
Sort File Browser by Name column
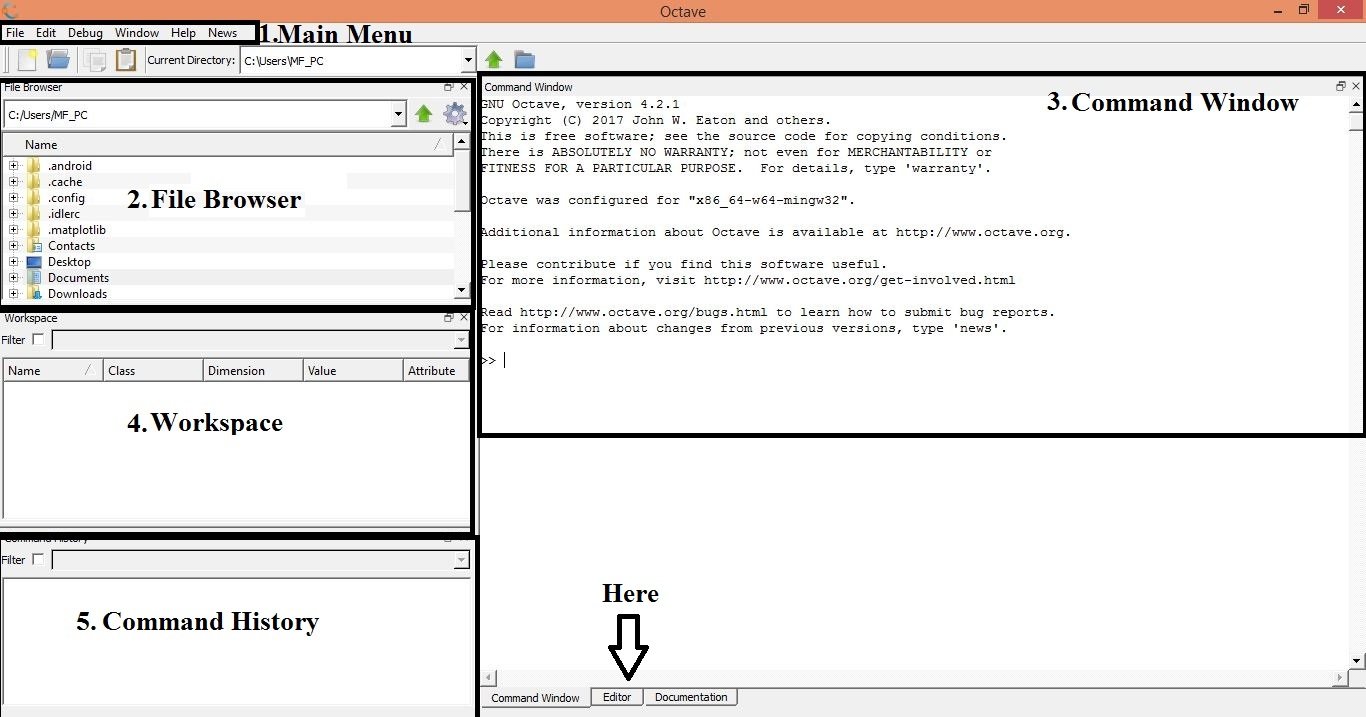228,145
